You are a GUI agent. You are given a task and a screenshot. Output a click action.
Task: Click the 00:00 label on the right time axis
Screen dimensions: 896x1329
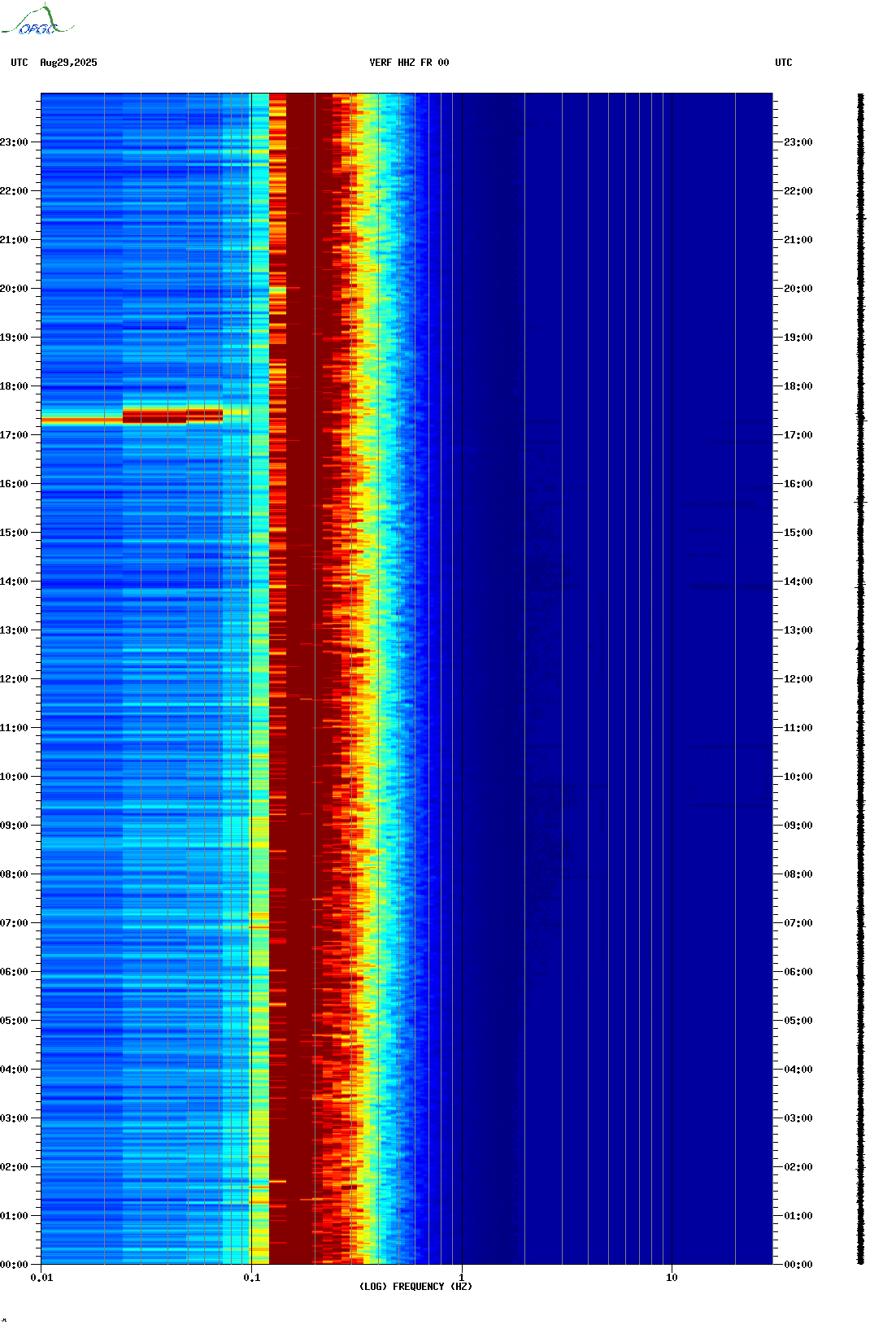(798, 1265)
